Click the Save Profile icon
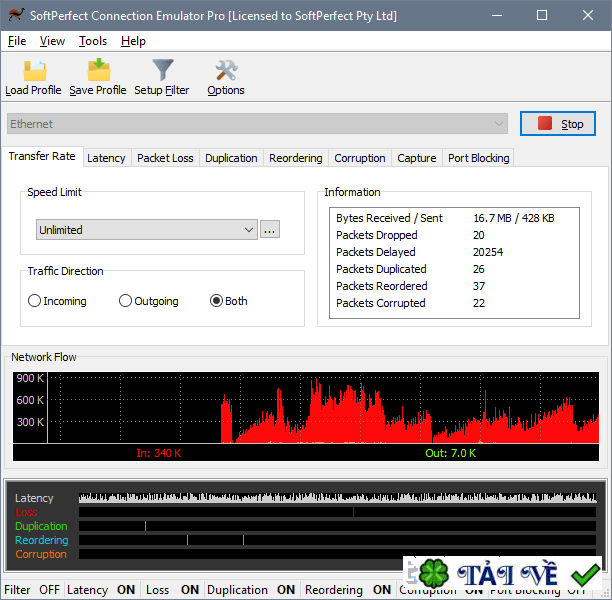Viewport: 612px width, 600px height. 98,70
